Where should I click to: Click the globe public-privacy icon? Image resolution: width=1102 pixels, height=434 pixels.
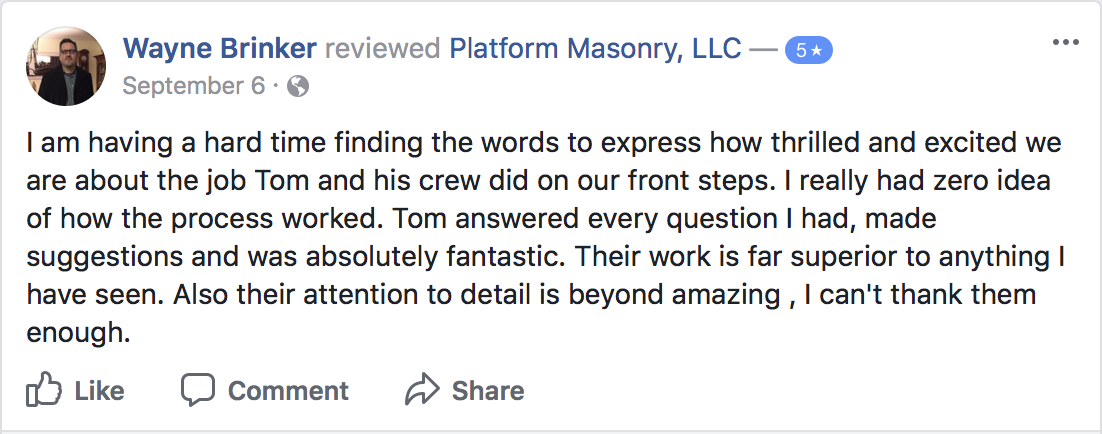297,86
